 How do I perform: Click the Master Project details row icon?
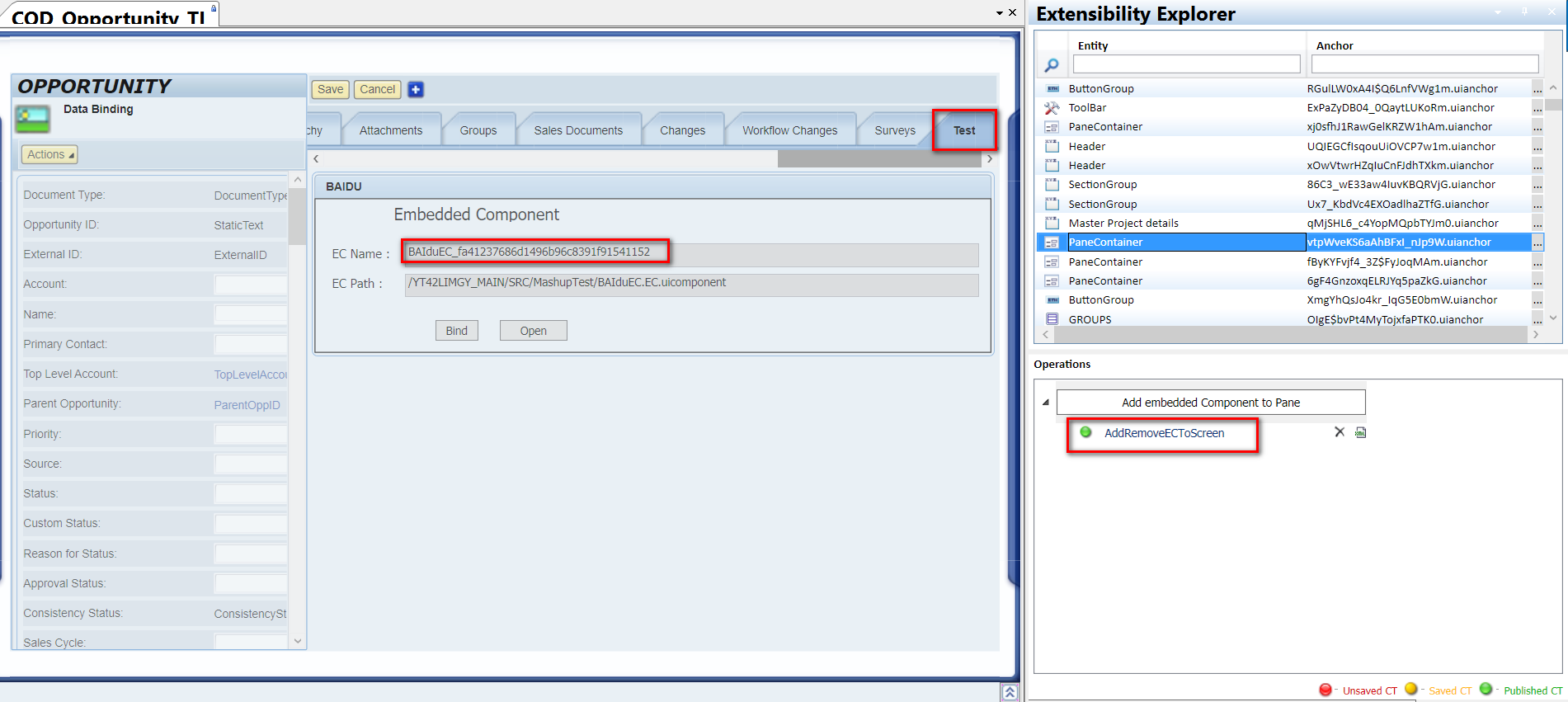pos(1052,223)
